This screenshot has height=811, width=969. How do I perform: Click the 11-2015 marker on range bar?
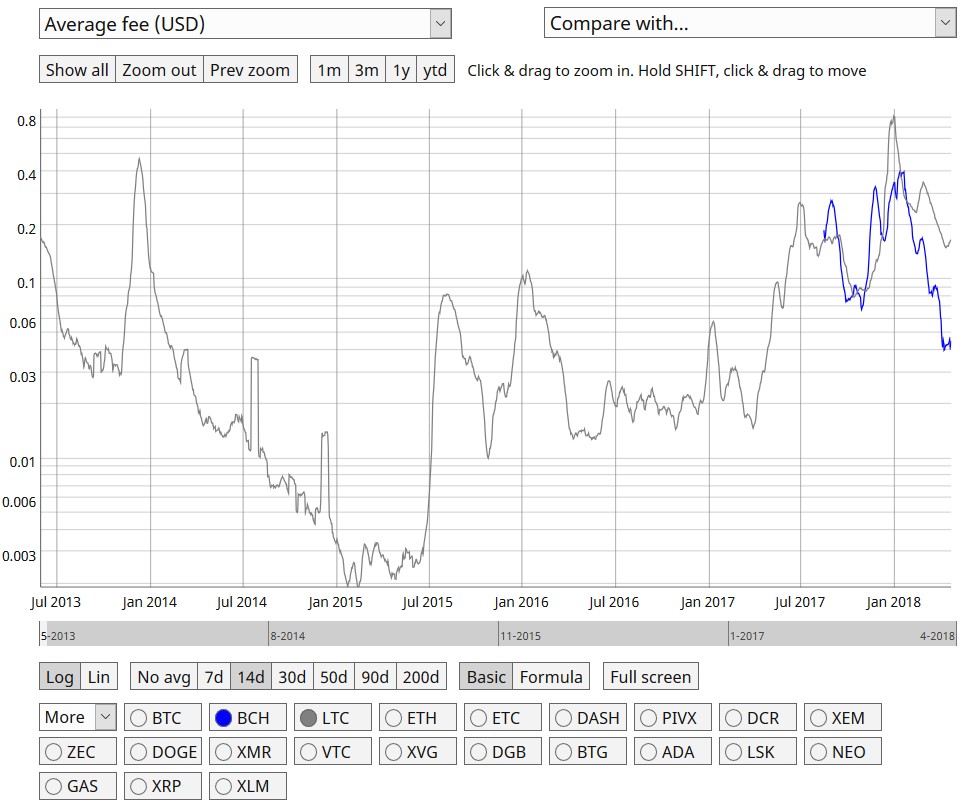(520, 636)
